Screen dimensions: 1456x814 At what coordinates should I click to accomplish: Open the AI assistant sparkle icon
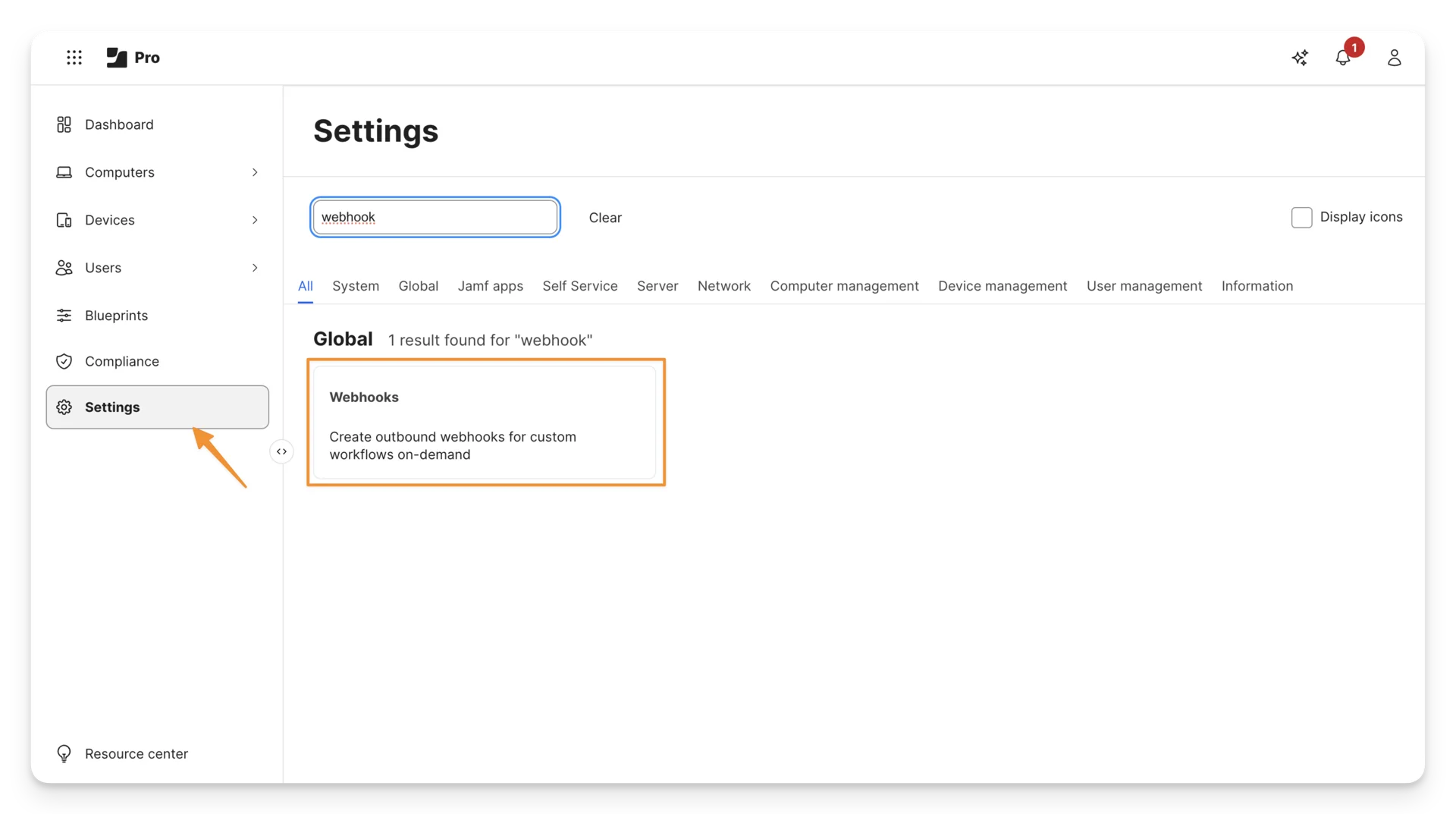point(1300,58)
